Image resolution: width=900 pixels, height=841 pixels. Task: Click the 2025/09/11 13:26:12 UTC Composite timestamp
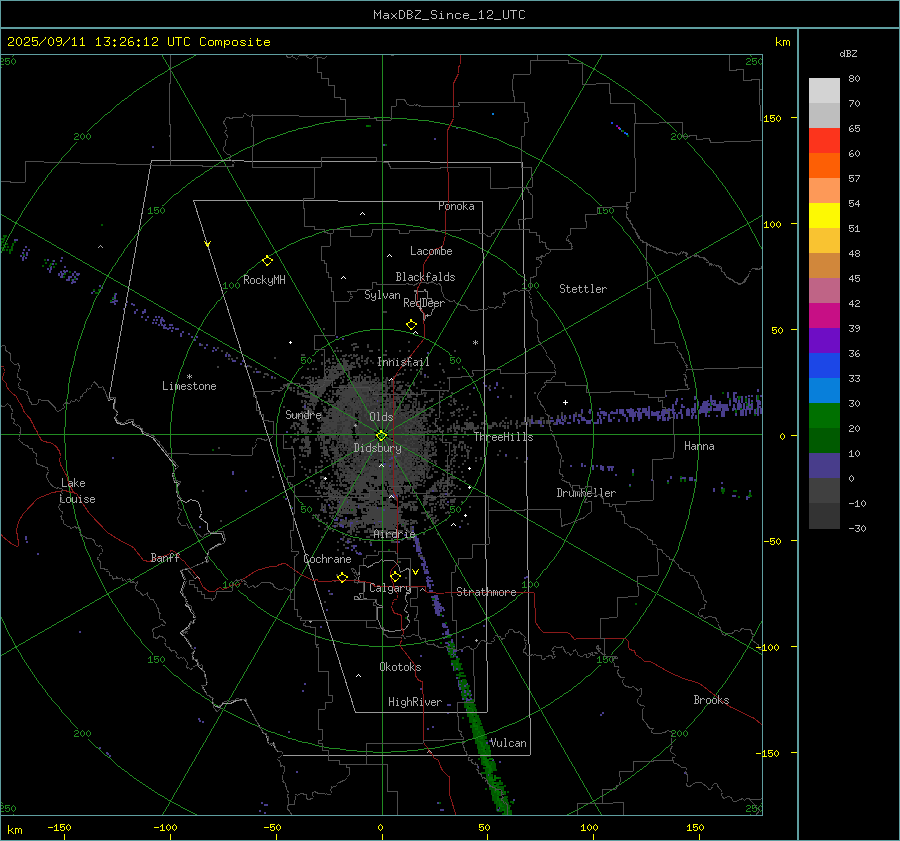coord(138,42)
